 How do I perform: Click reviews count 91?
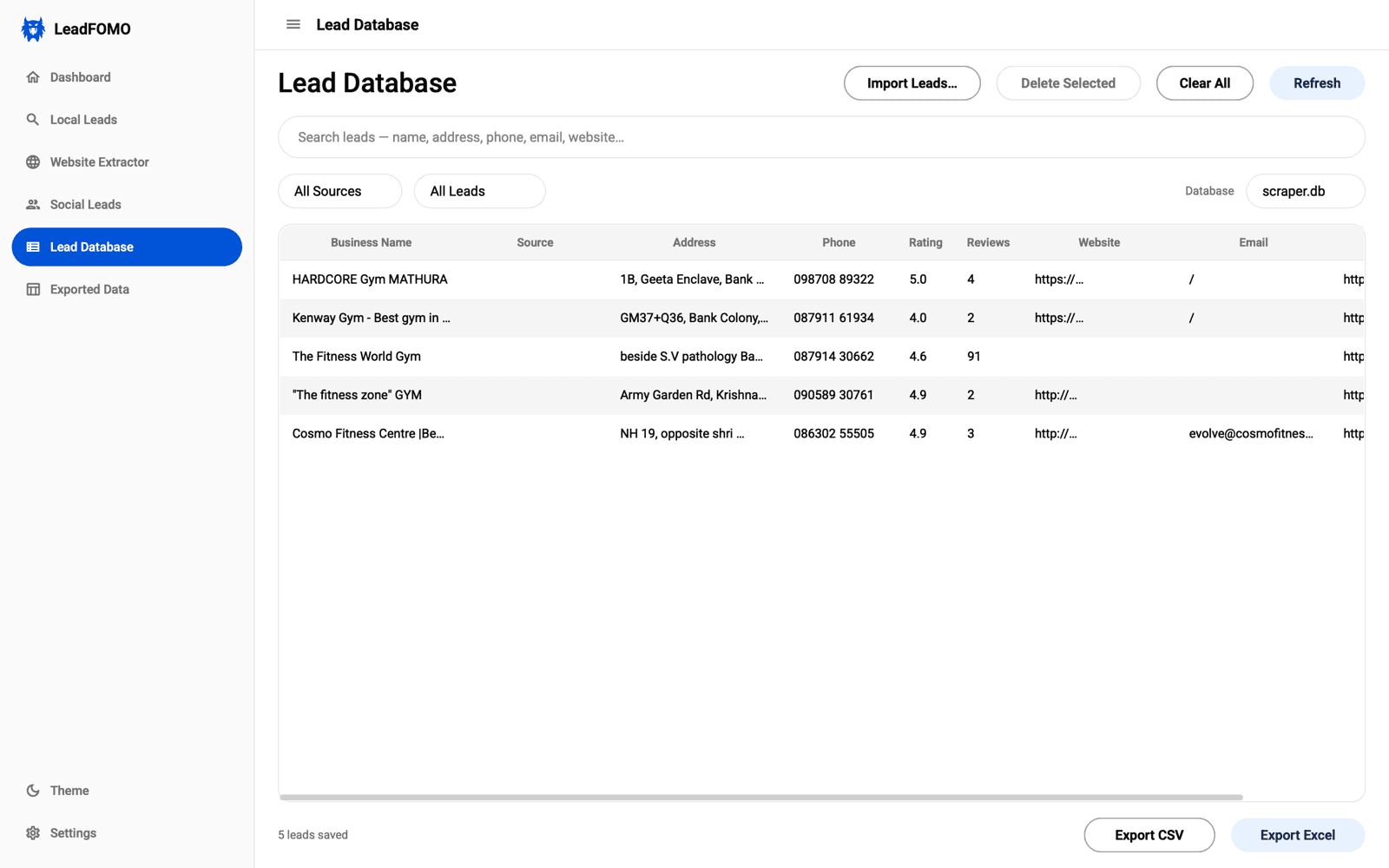pyautogui.click(x=974, y=357)
